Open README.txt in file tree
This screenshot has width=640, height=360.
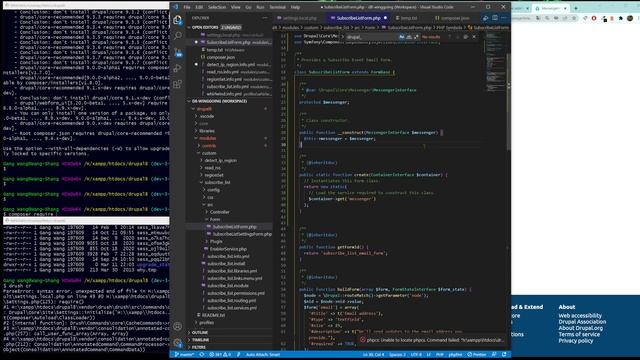pos(213,315)
